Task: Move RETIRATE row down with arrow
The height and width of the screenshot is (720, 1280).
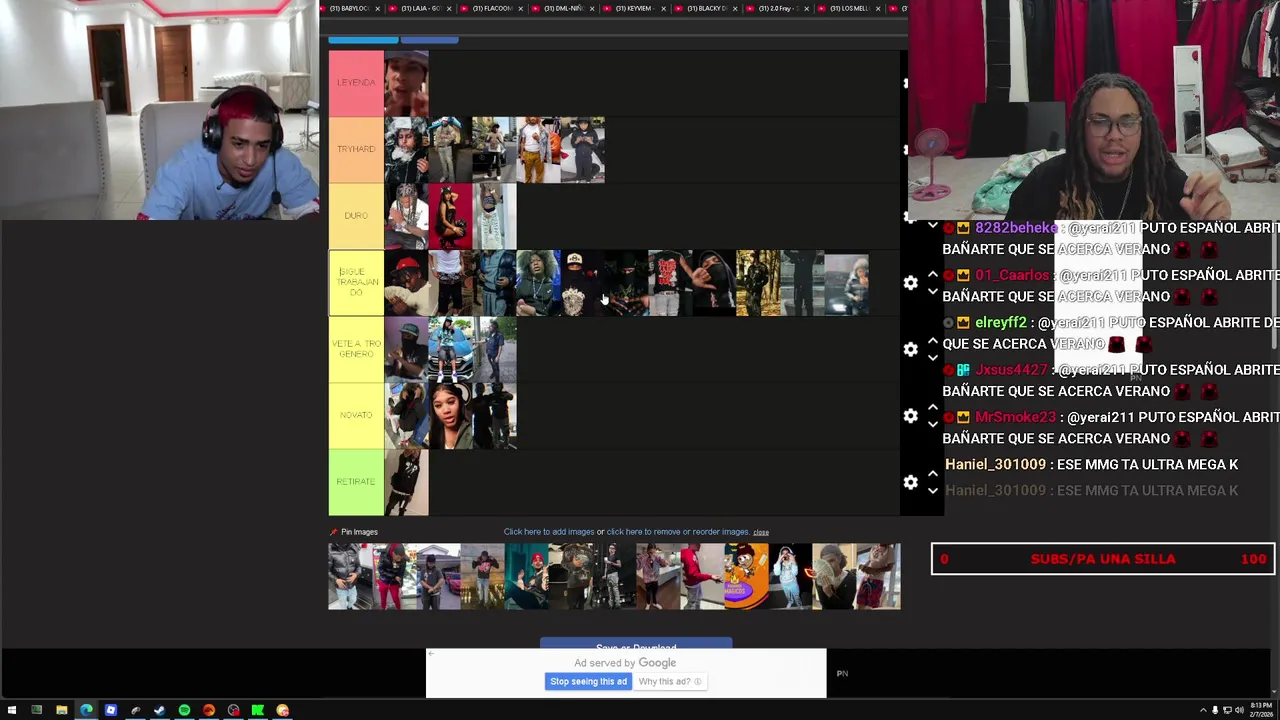Action: pos(933,491)
